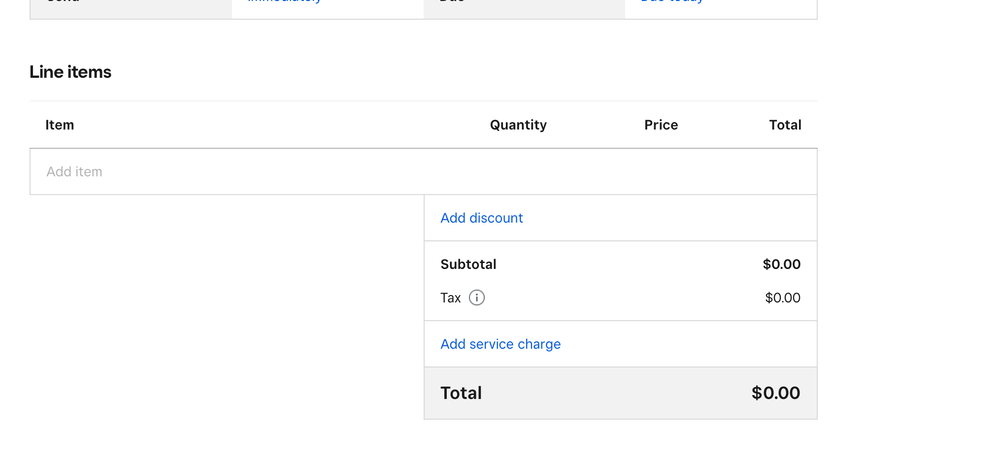Click the partially visible Immediately link
999x464 pixels.
point(285,2)
